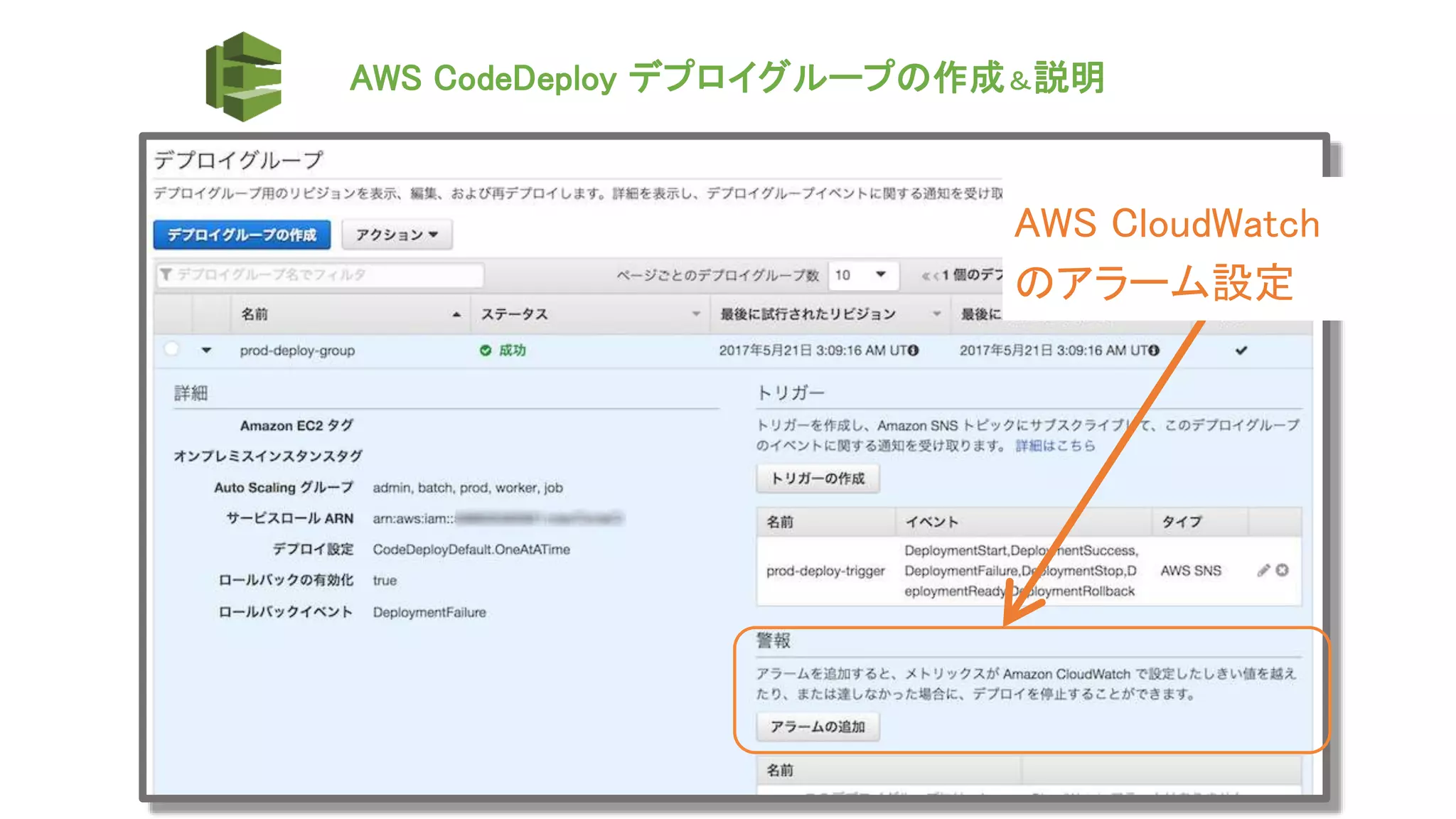Screen dimensions: 1456x819
Task: Click the アラームの追加 button
Action: pos(818,727)
